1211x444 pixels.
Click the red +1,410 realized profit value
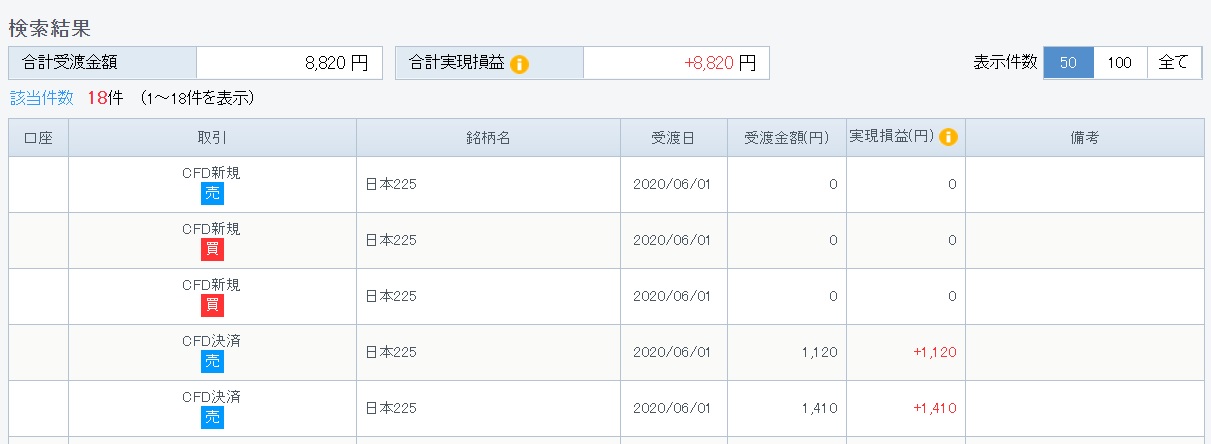coord(934,408)
